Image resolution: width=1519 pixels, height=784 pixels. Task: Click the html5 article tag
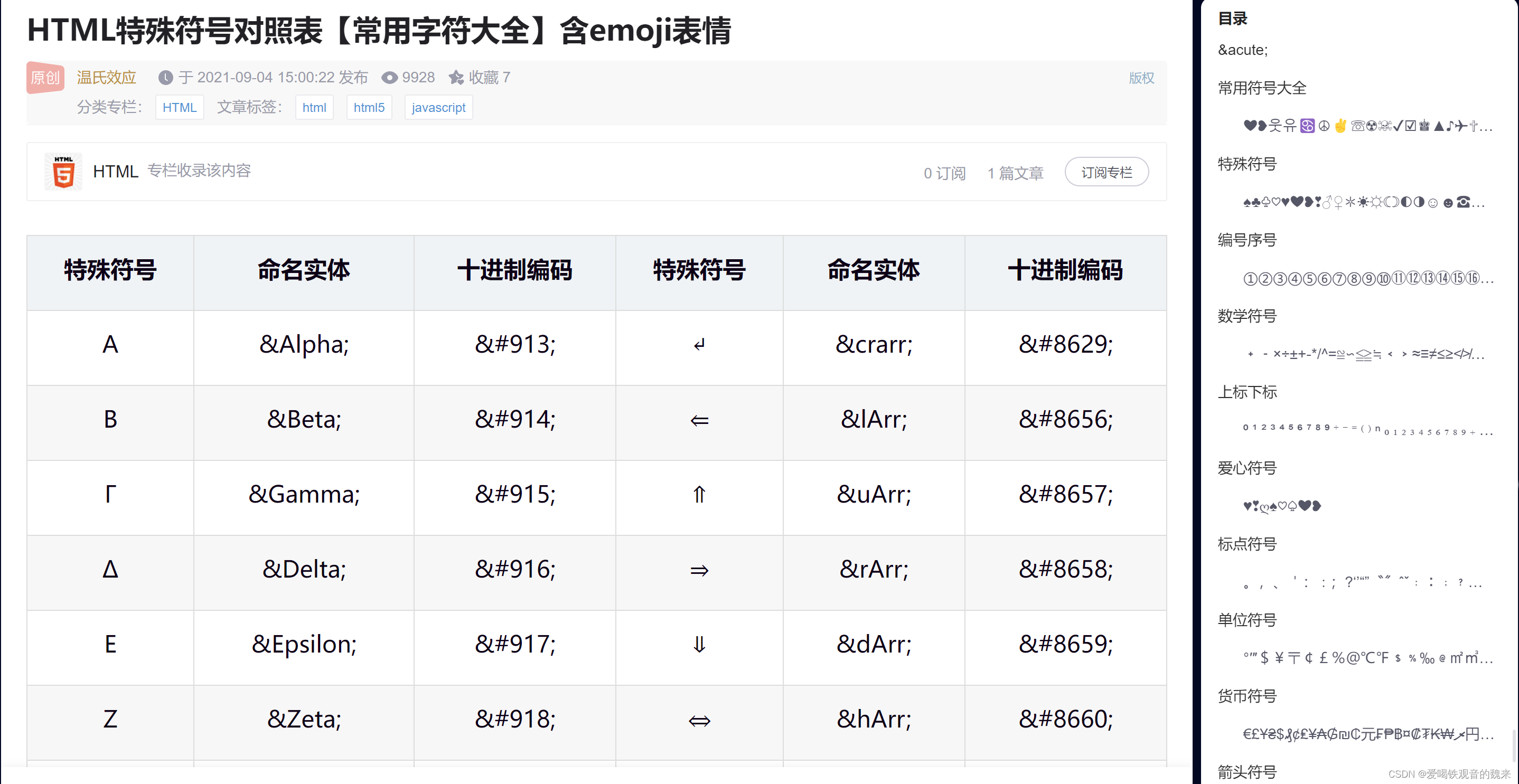click(369, 107)
